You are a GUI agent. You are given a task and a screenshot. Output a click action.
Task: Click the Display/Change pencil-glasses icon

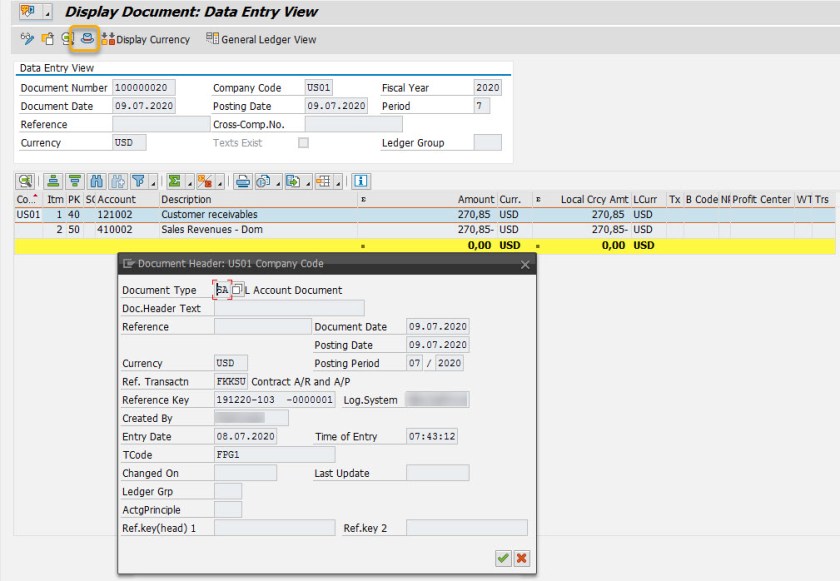pos(27,39)
